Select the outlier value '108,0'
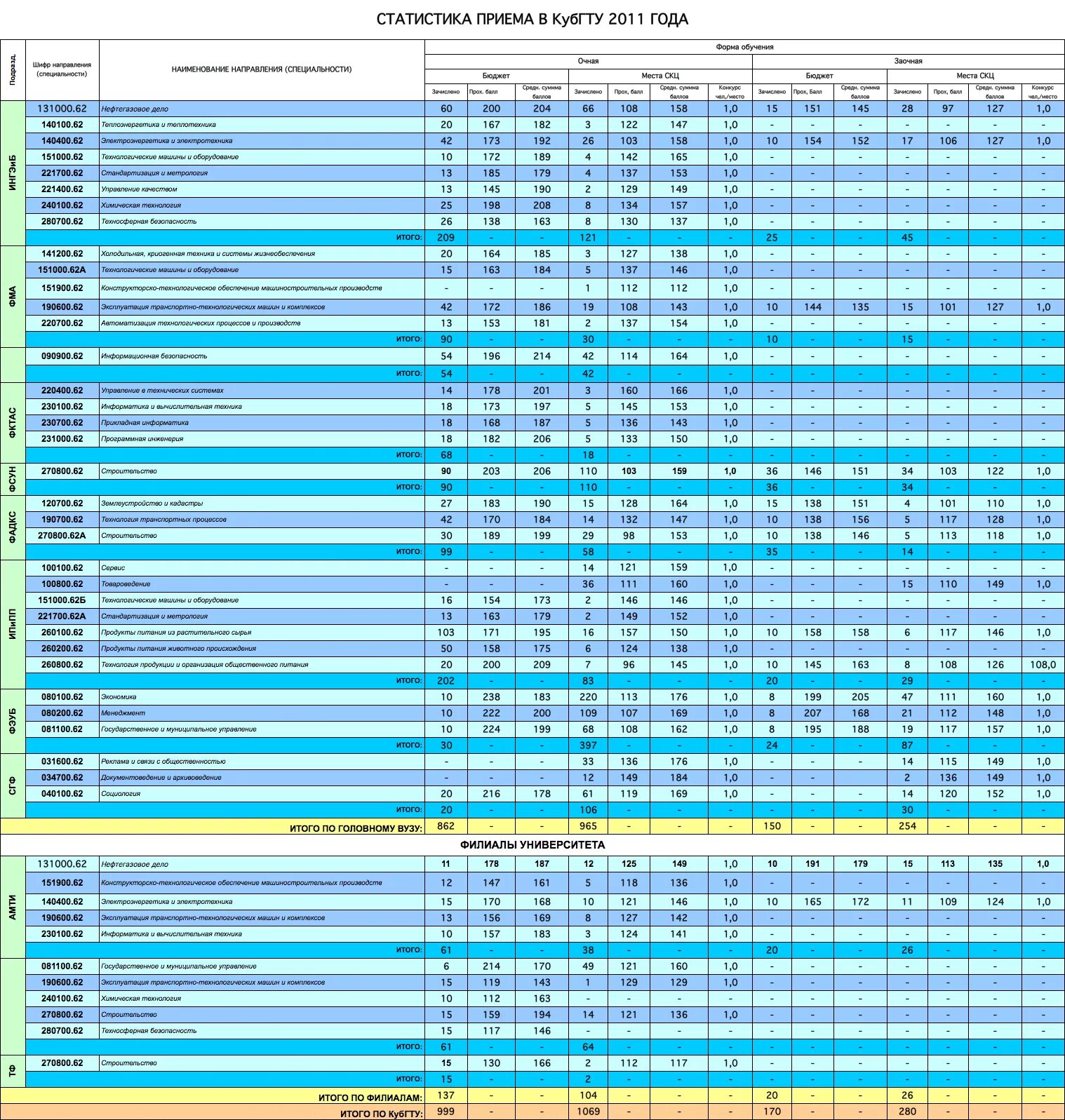The image size is (1065, 1120). click(1043, 665)
